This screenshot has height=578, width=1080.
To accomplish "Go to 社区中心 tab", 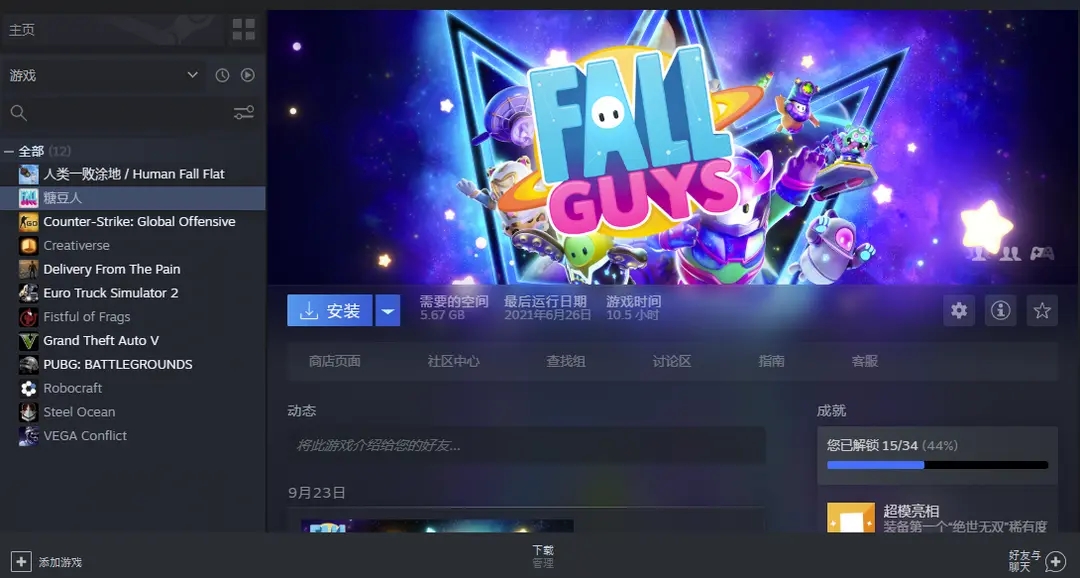I will coord(453,361).
